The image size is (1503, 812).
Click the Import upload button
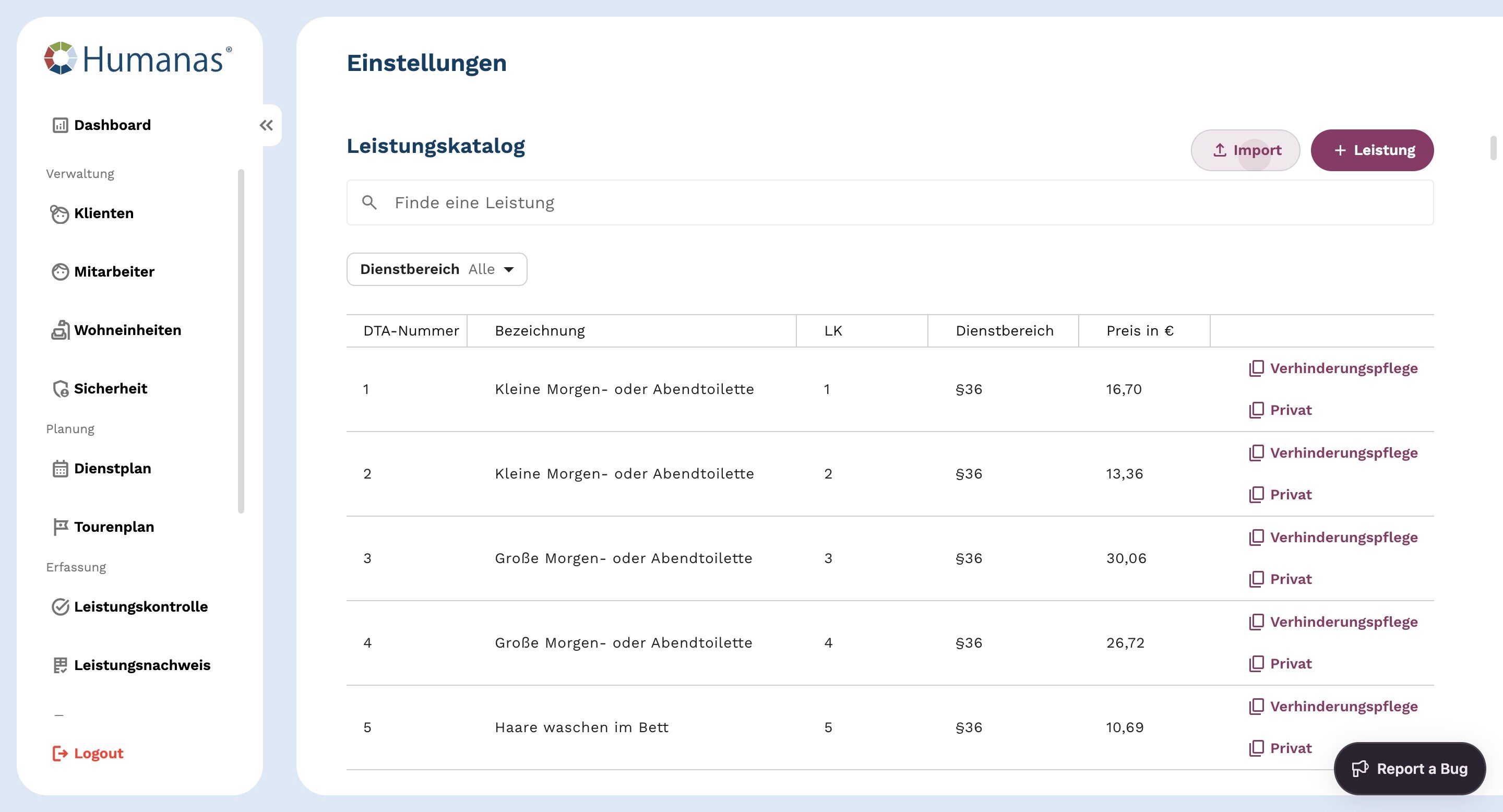[x=1245, y=150]
